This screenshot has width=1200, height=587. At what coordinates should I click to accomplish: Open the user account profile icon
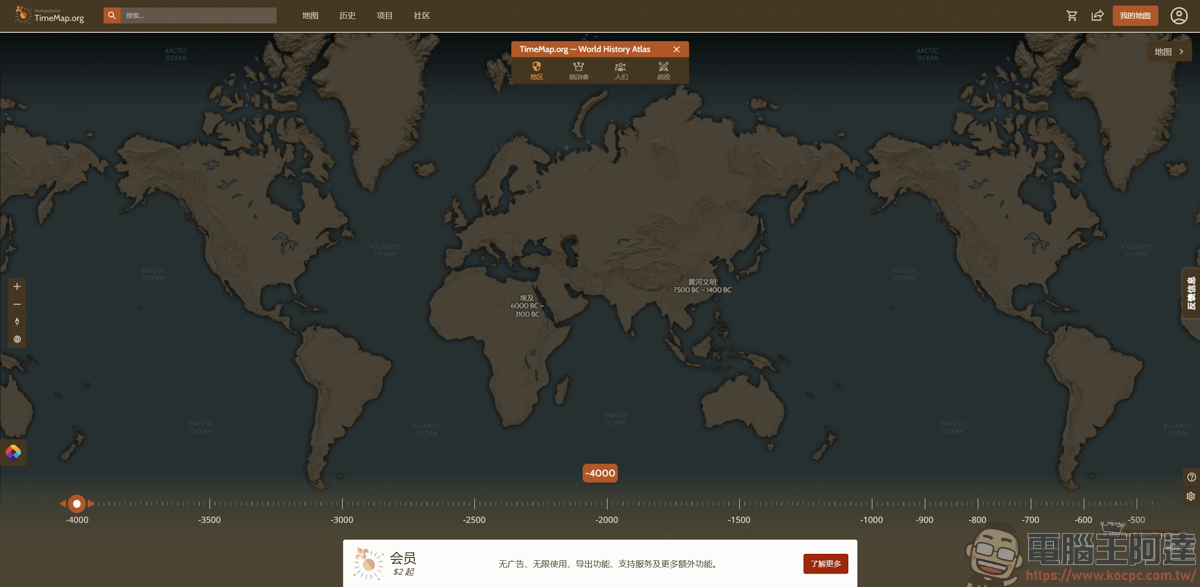pos(1179,16)
